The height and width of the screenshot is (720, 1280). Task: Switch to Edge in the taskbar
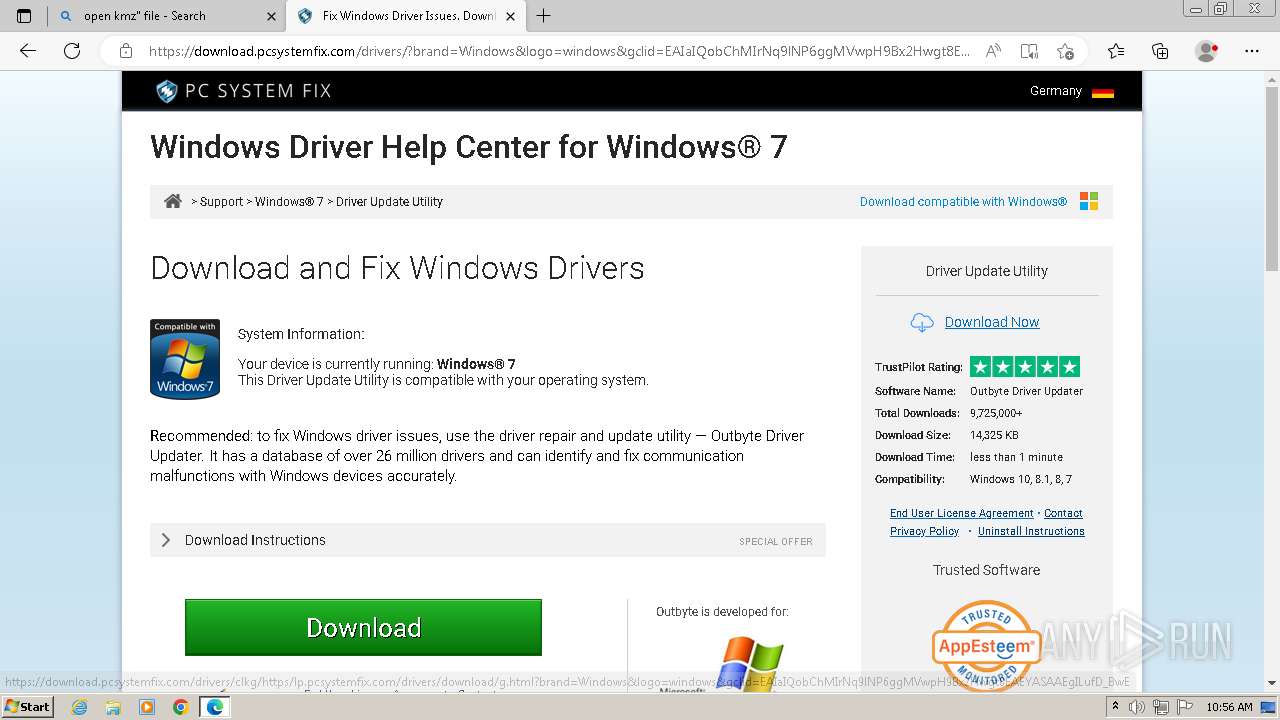pyautogui.click(x=215, y=707)
